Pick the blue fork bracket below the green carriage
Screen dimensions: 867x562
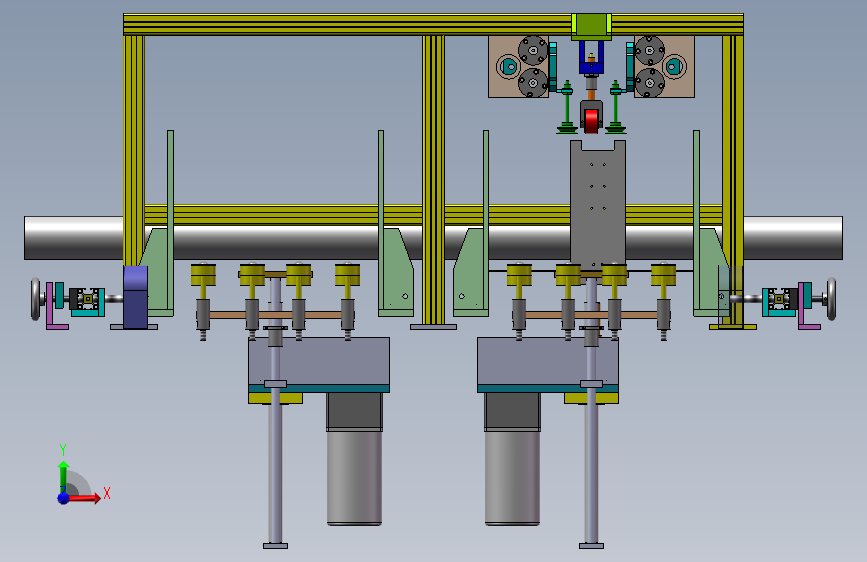click(x=591, y=58)
